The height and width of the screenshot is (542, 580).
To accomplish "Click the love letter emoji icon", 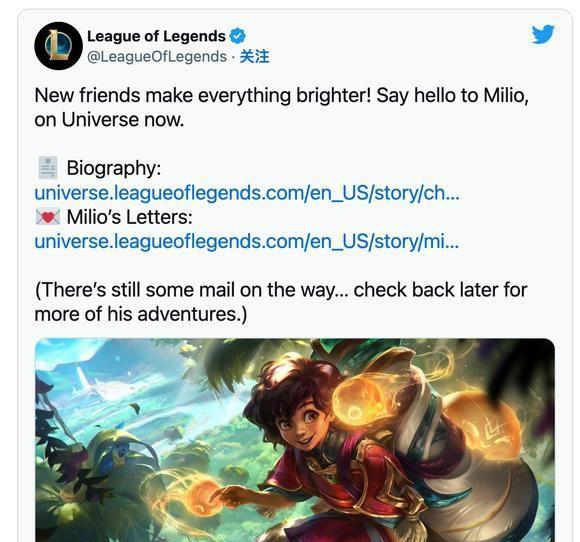I will click(x=48, y=217).
